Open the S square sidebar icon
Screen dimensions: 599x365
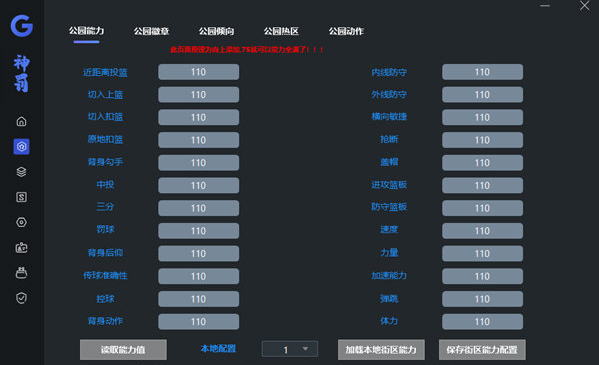pos(21,197)
